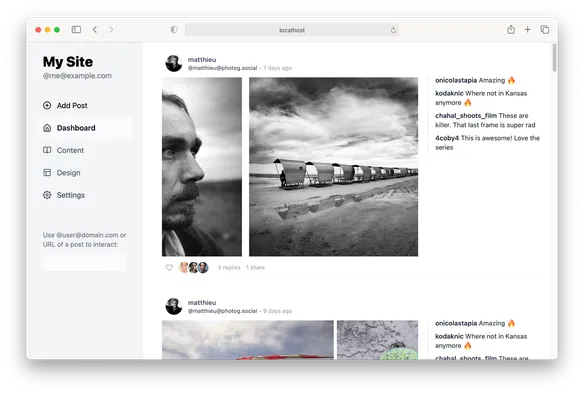Click the interact URL input field

pos(85,261)
